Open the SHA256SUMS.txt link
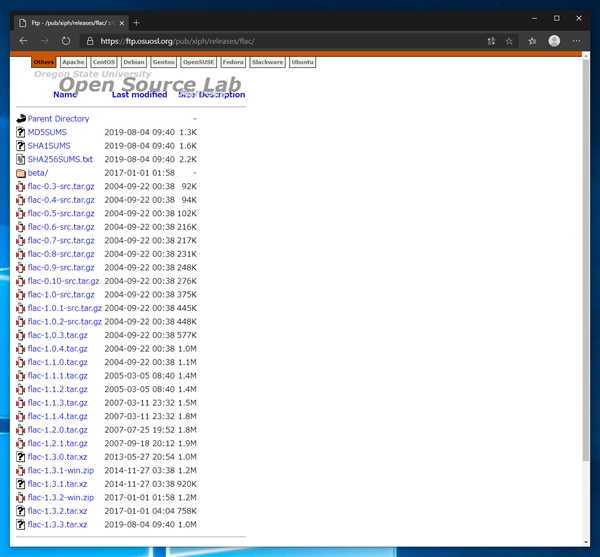 point(60,159)
